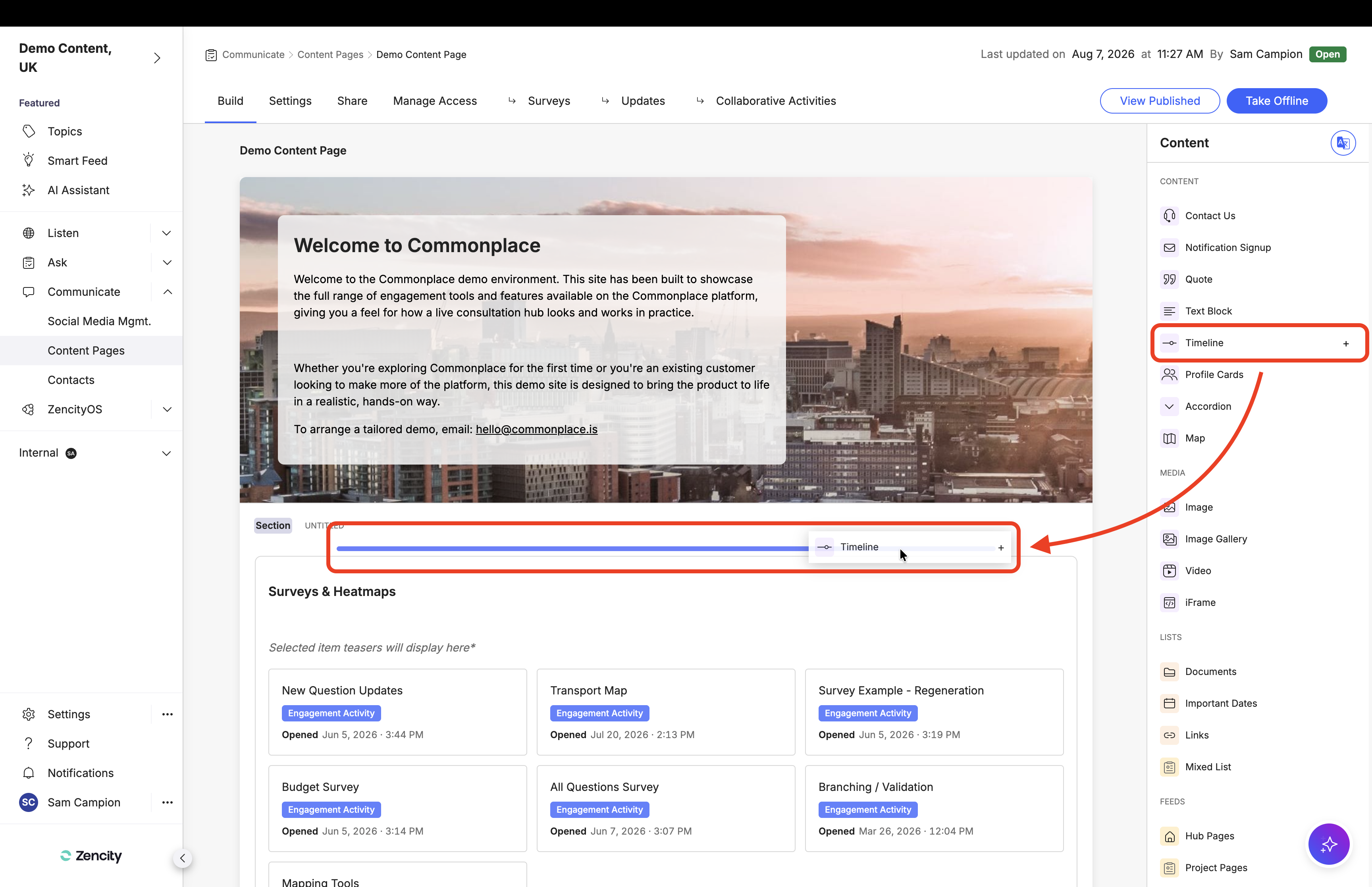The image size is (1372, 887).
Task: Collapse the left sidebar with arrow button
Action: pos(183,858)
